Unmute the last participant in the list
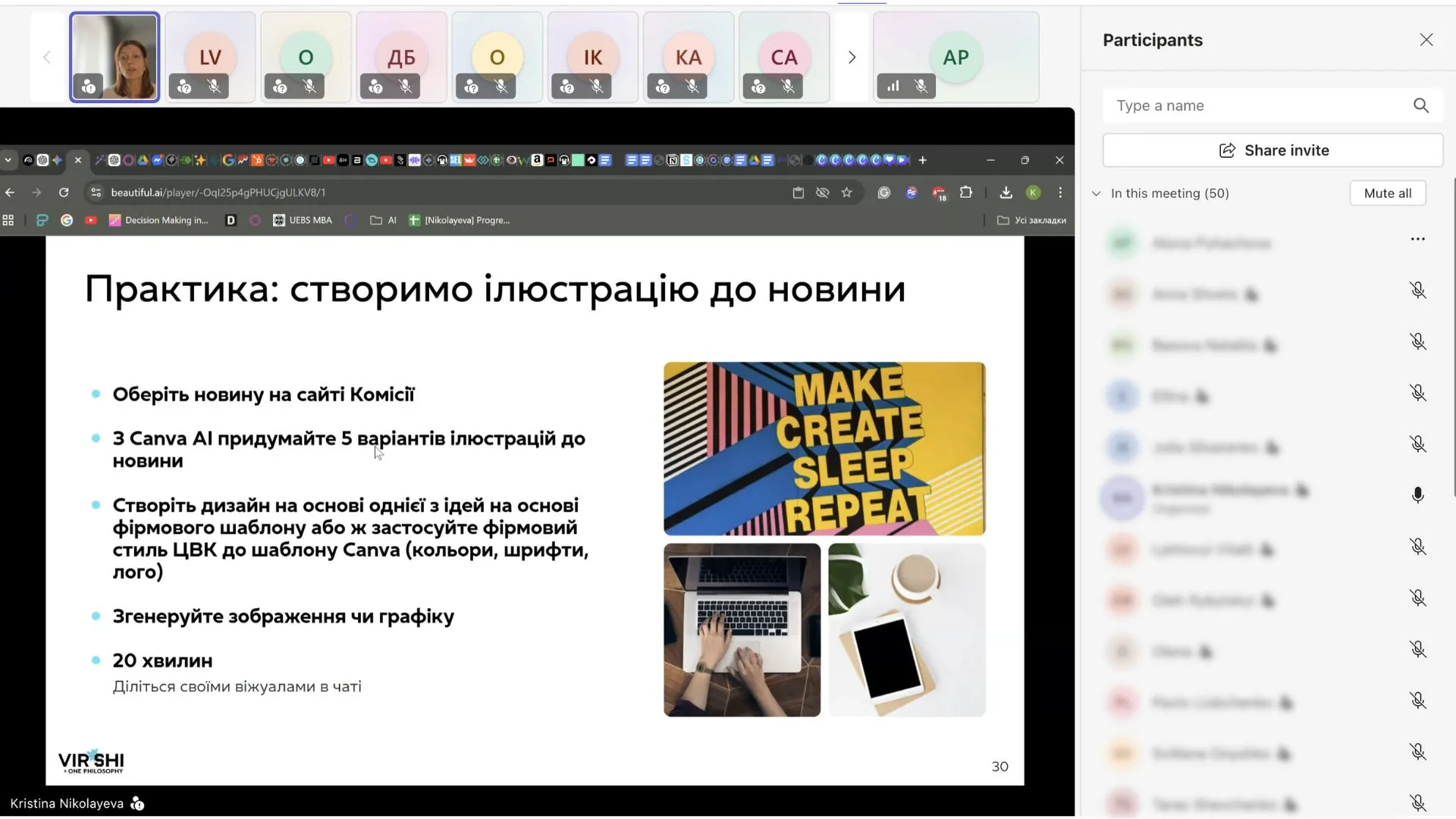 tap(1417, 802)
